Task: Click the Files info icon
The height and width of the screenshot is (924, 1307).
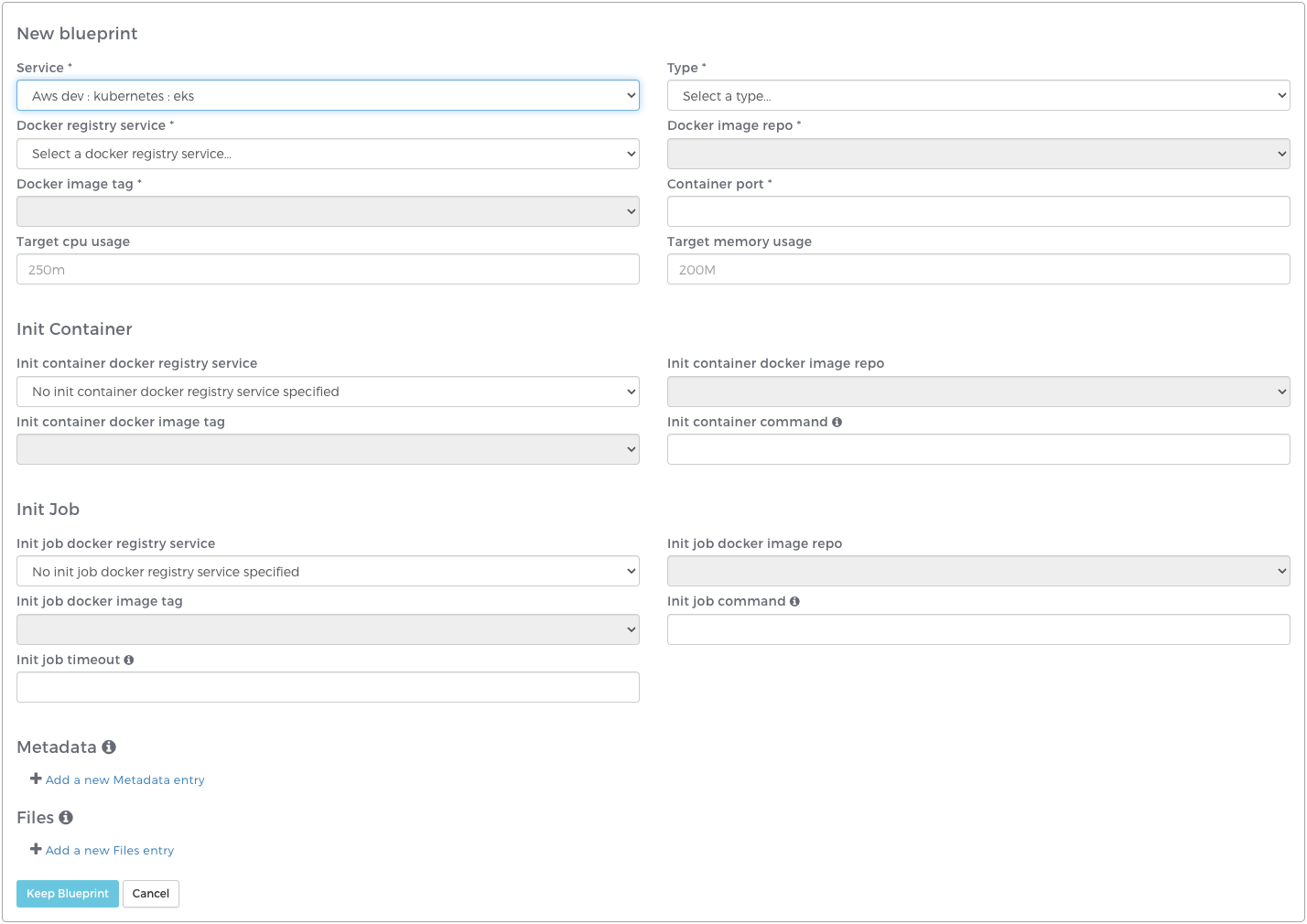Action: pos(66,818)
